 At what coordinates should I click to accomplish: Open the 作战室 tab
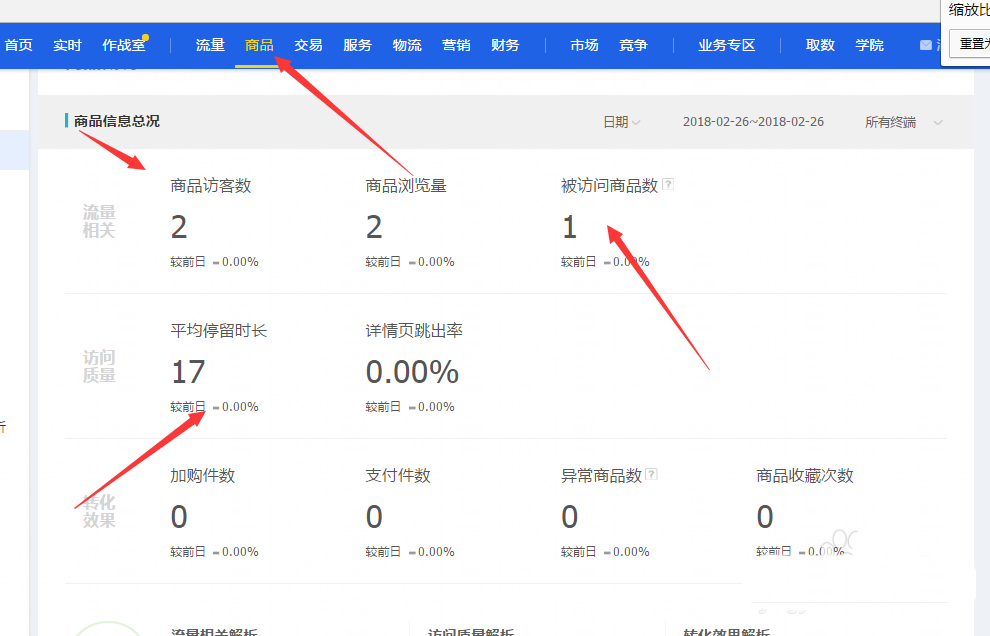point(124,45)
